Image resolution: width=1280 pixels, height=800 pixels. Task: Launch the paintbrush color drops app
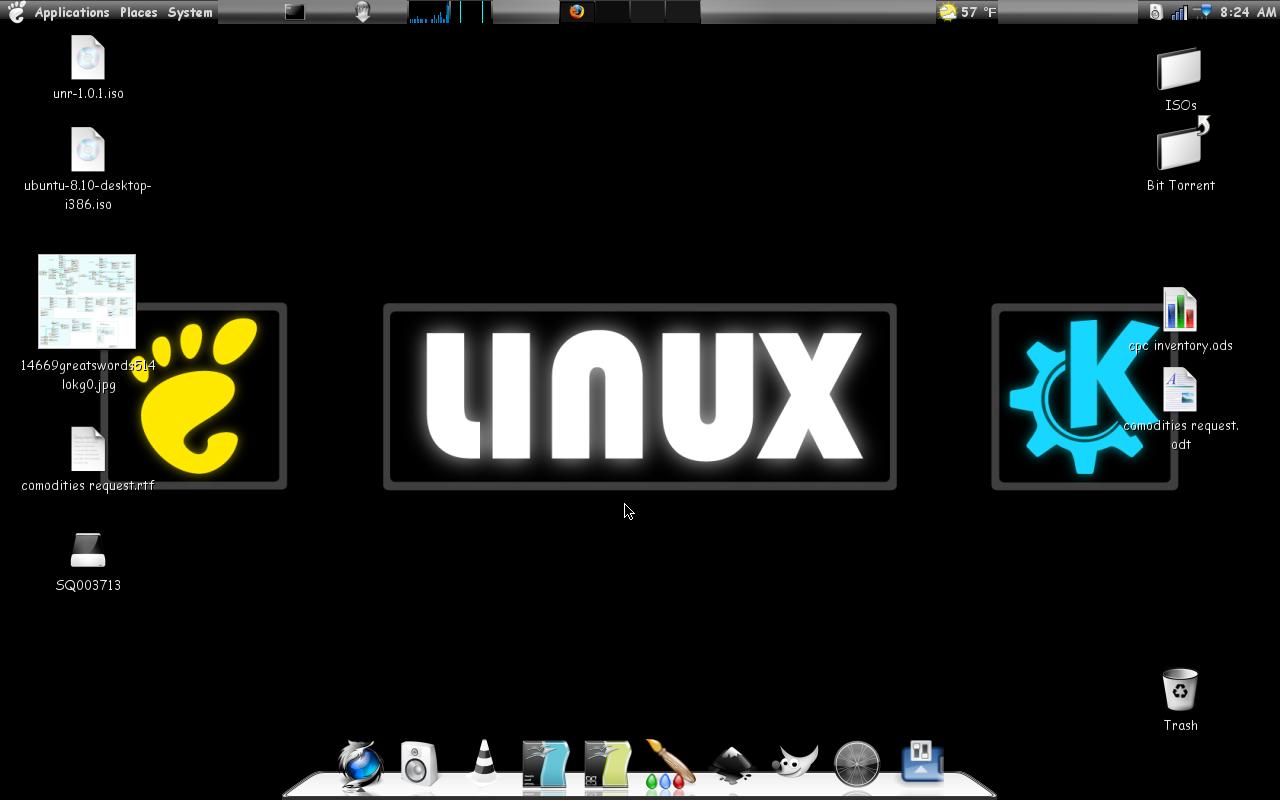(x=669, y=764)
